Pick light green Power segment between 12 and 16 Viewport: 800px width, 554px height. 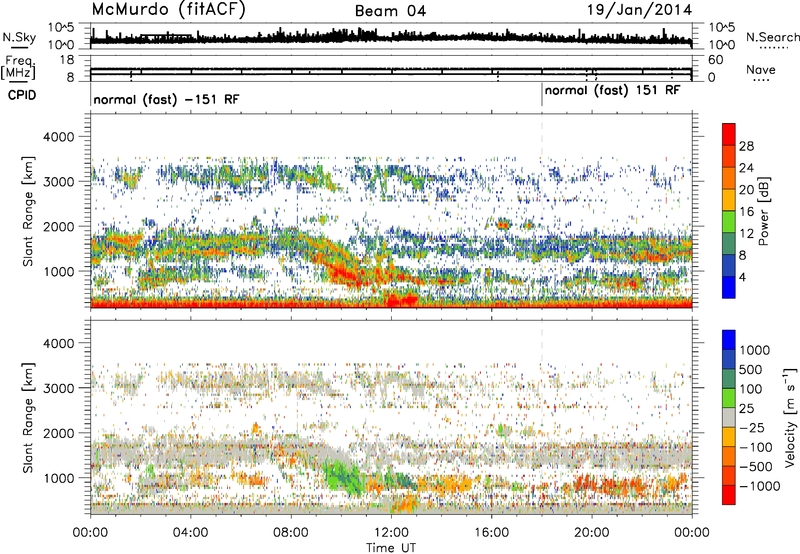click(729, 222)
